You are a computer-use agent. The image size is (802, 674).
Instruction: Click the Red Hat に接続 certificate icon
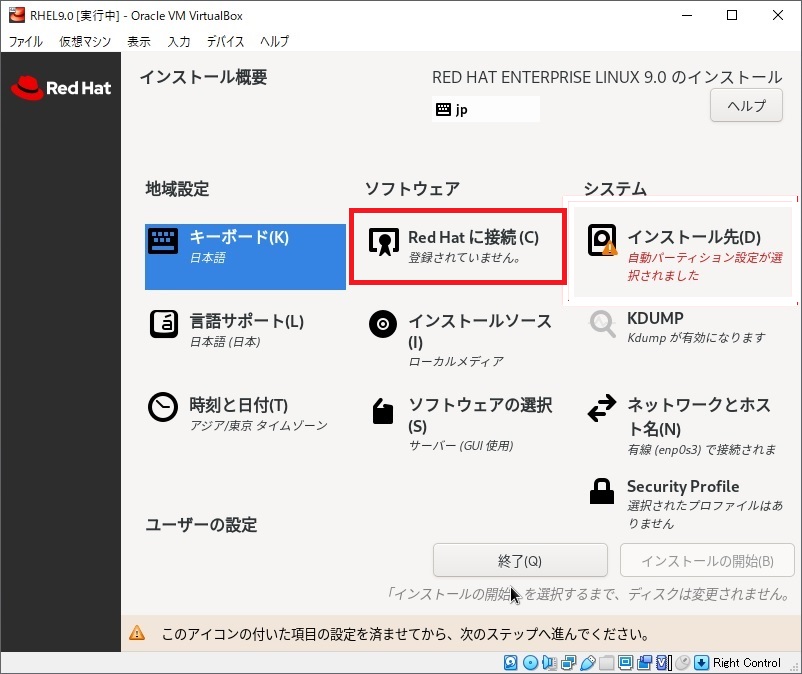pyautogui.click(x=383, y=242)
